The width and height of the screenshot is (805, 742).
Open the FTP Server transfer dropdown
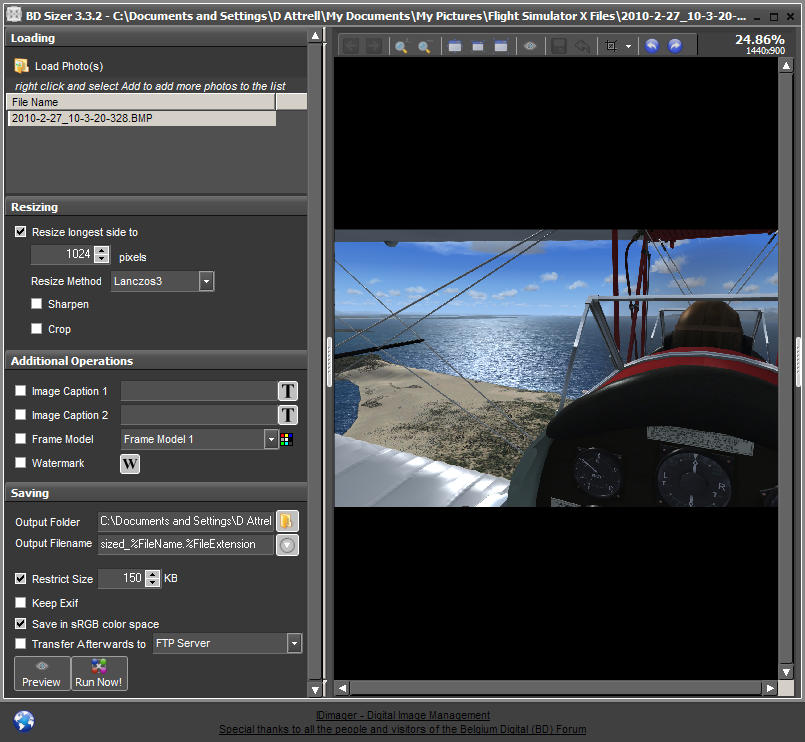(x=294, y=644)
